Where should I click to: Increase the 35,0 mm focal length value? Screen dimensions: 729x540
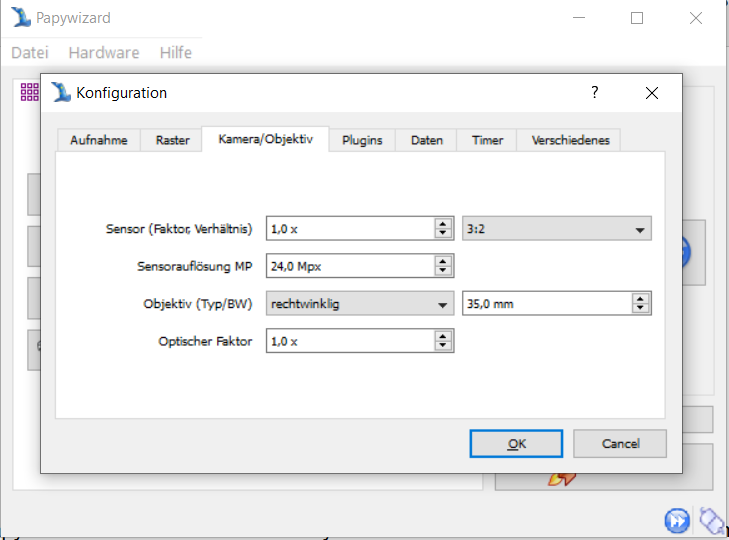click(640, 298)
